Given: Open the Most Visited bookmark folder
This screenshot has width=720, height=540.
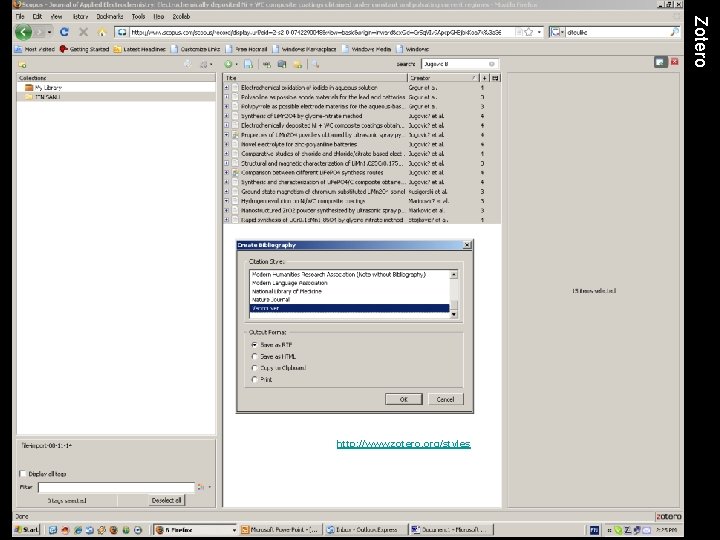Looking at the screenshot, I should [x=35, y=49].
